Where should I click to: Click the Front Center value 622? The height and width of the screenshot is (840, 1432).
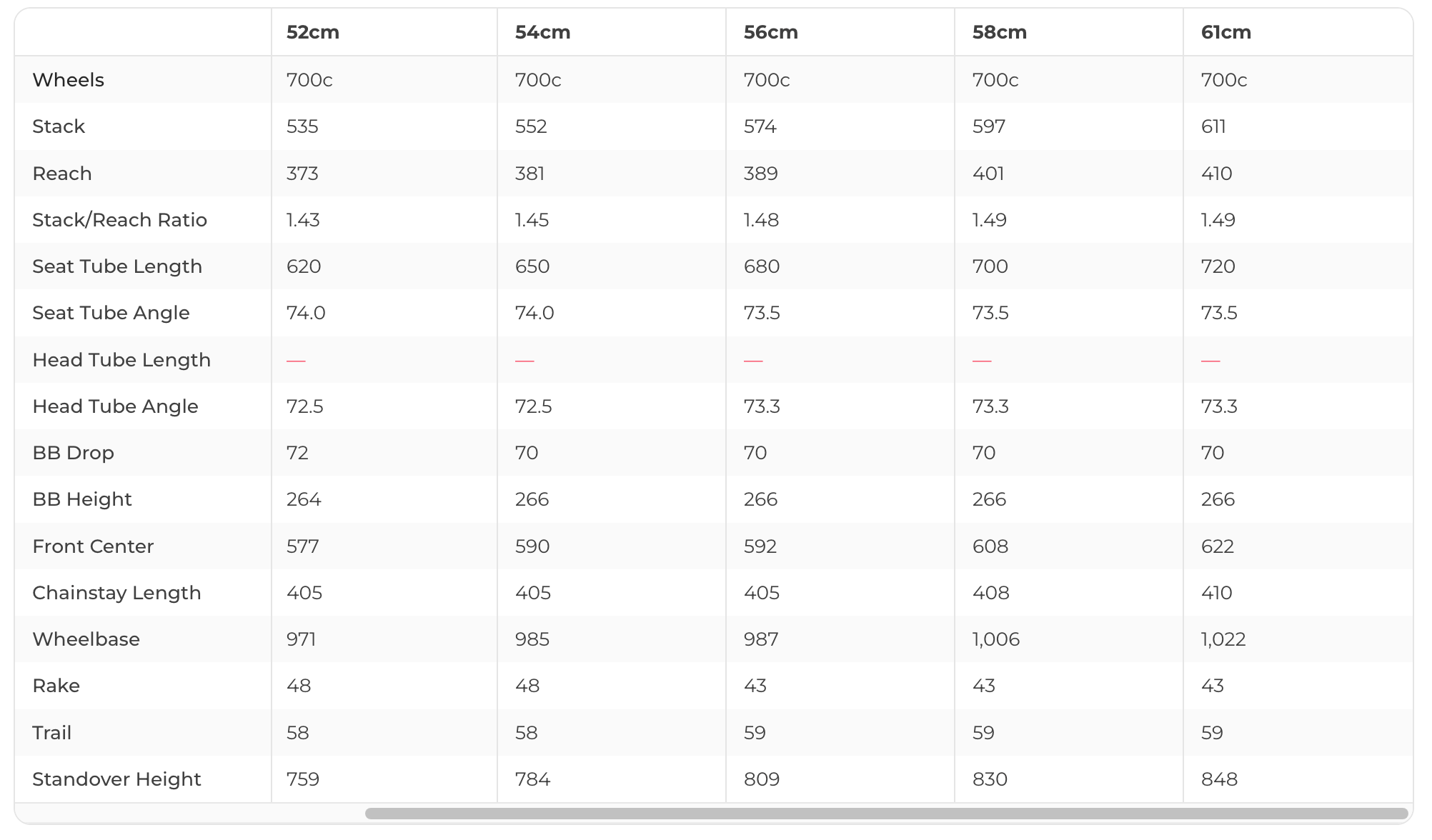point(1218,546)
